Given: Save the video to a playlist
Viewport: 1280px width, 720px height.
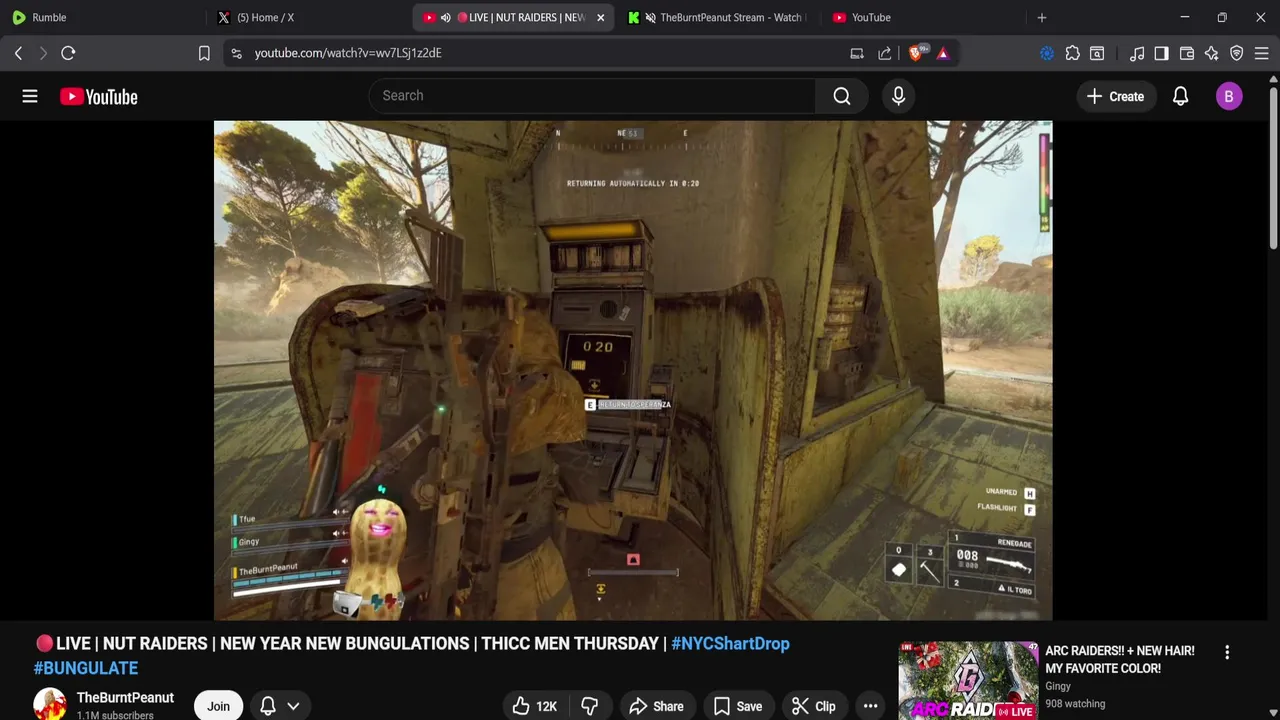Looking at the screenshot, I should coord(737,706).
